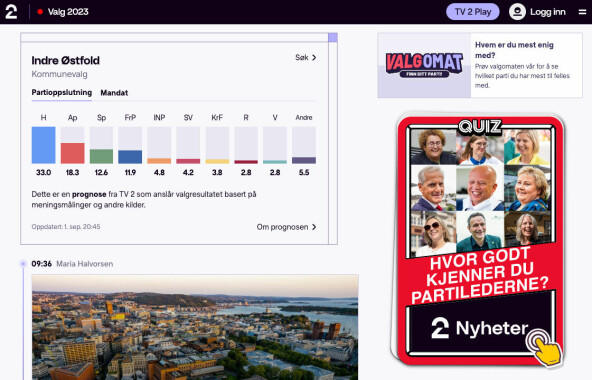Viewport: 592px width, 380px height.
Task: Open Om prognosen link
Action: (287, 227)
